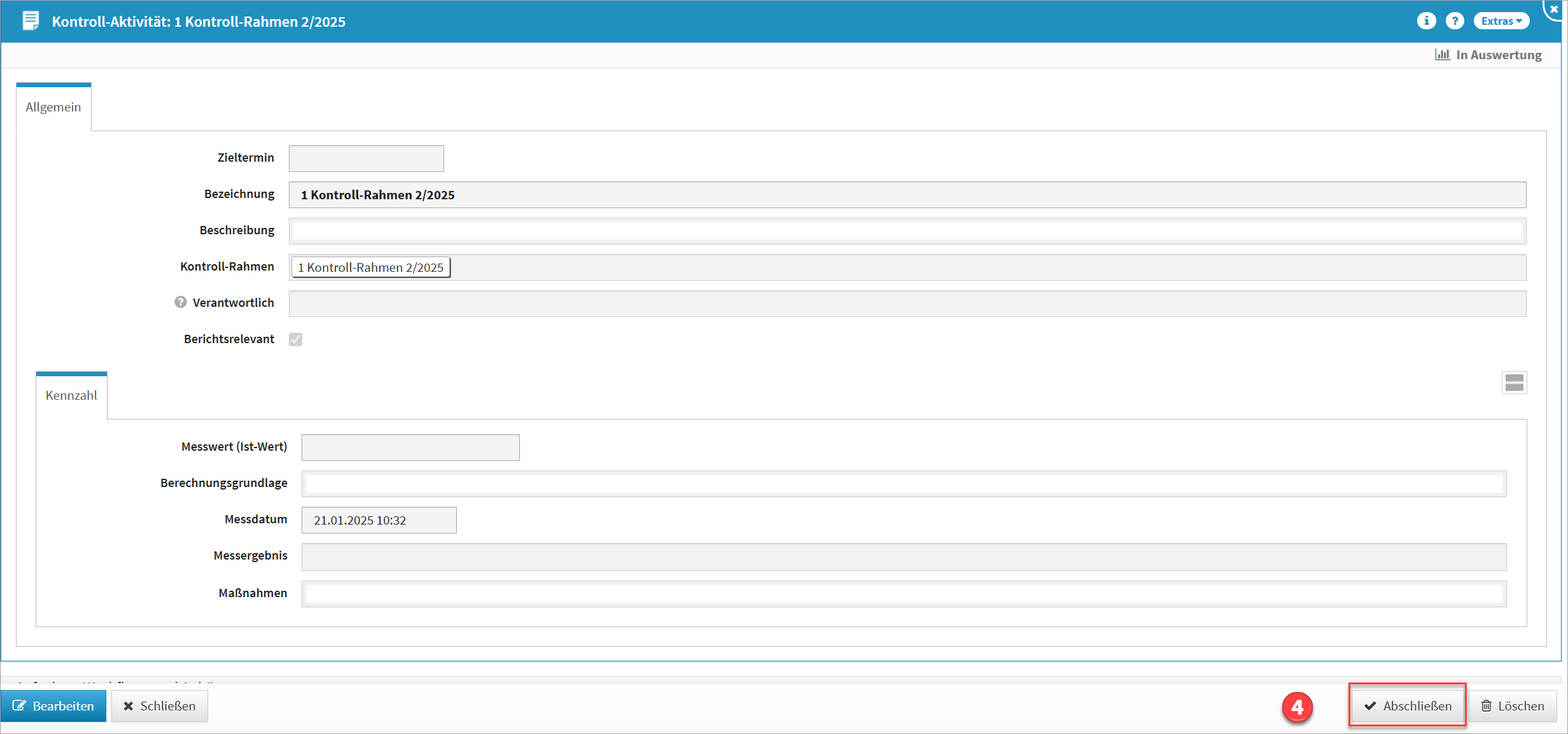The width and height of the screenshot is (1568, 734).
Task: Open the Extras dropdown menu
Action: pos(1501,21)
